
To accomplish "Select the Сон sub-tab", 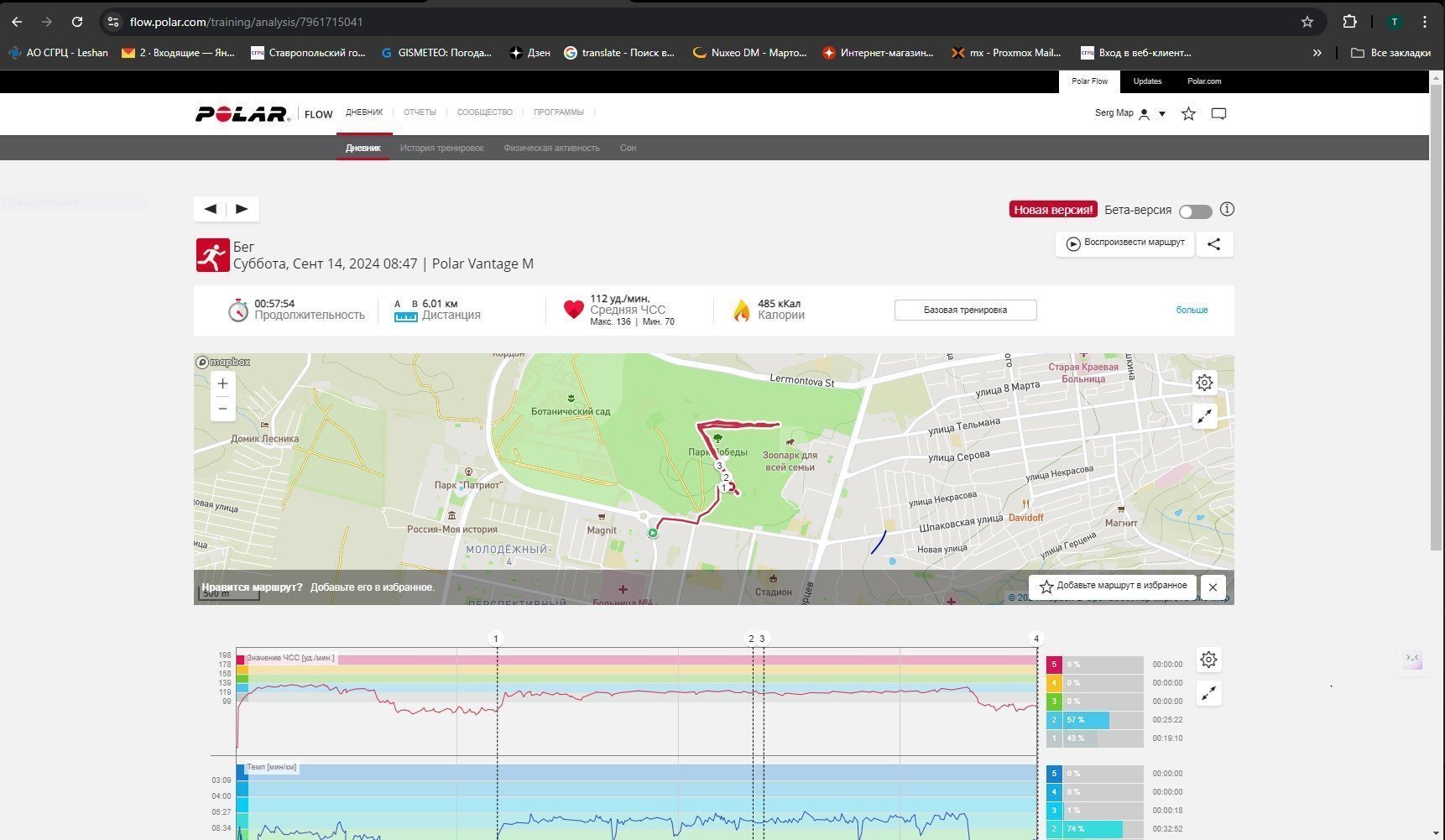I will pyautogui.click(x=628, y=148).
